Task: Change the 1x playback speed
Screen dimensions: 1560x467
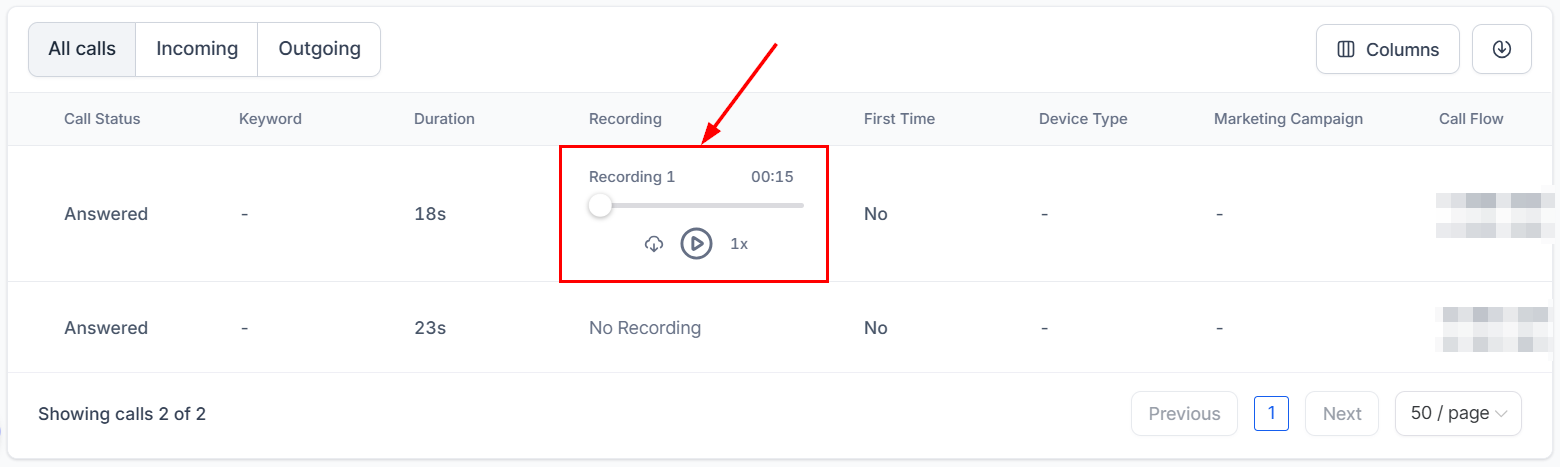Action: coord(739,243)
